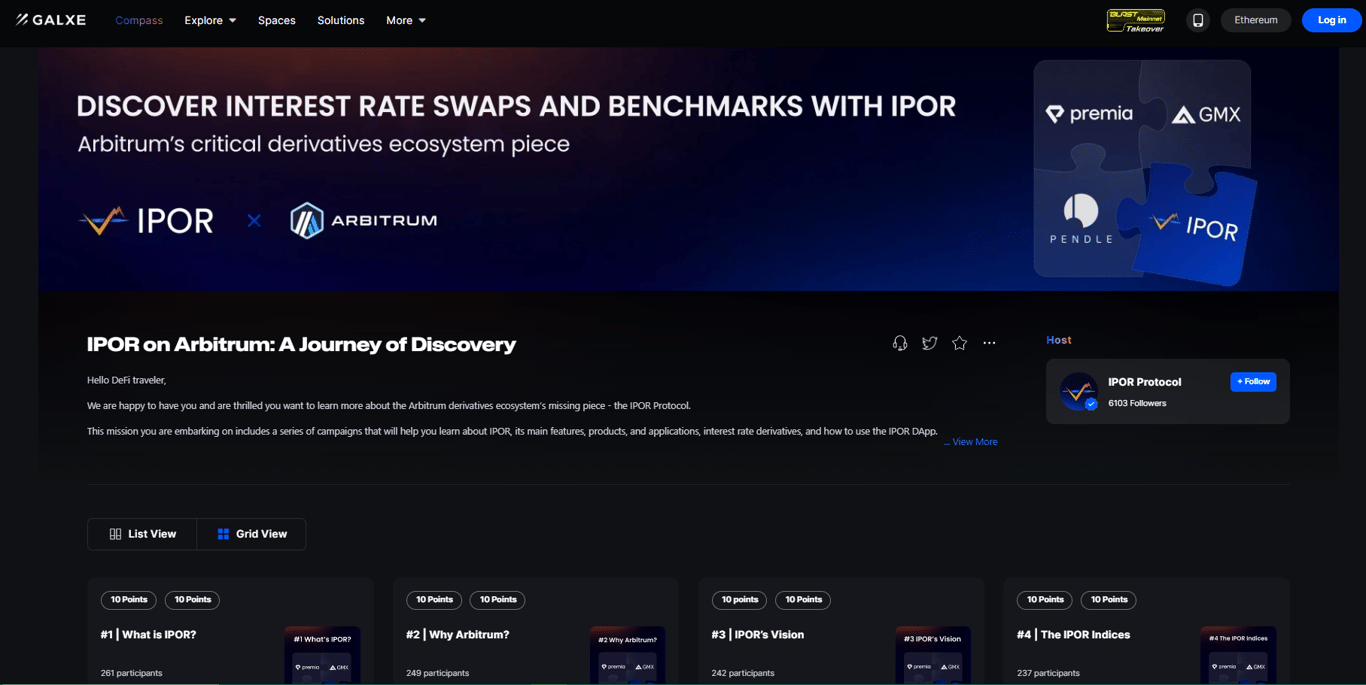Click the View More link

[975, 442]
